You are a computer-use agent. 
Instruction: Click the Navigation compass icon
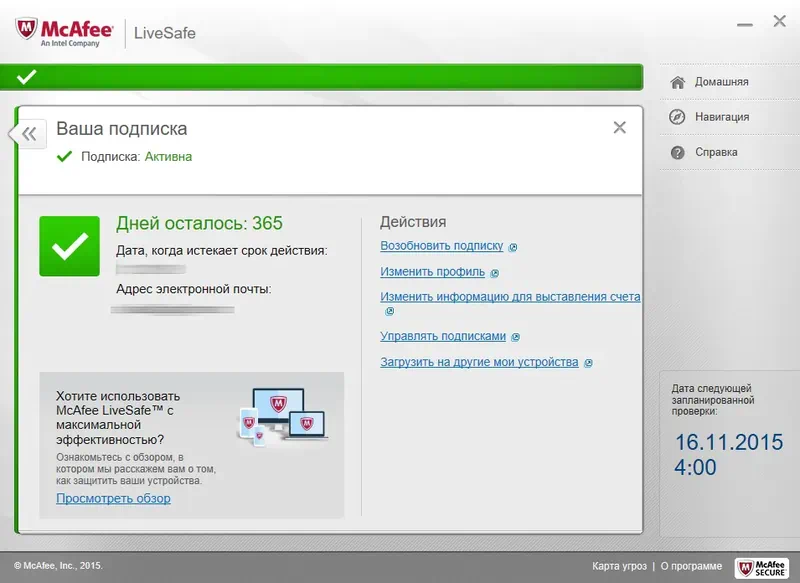click(x=677, y=117)
